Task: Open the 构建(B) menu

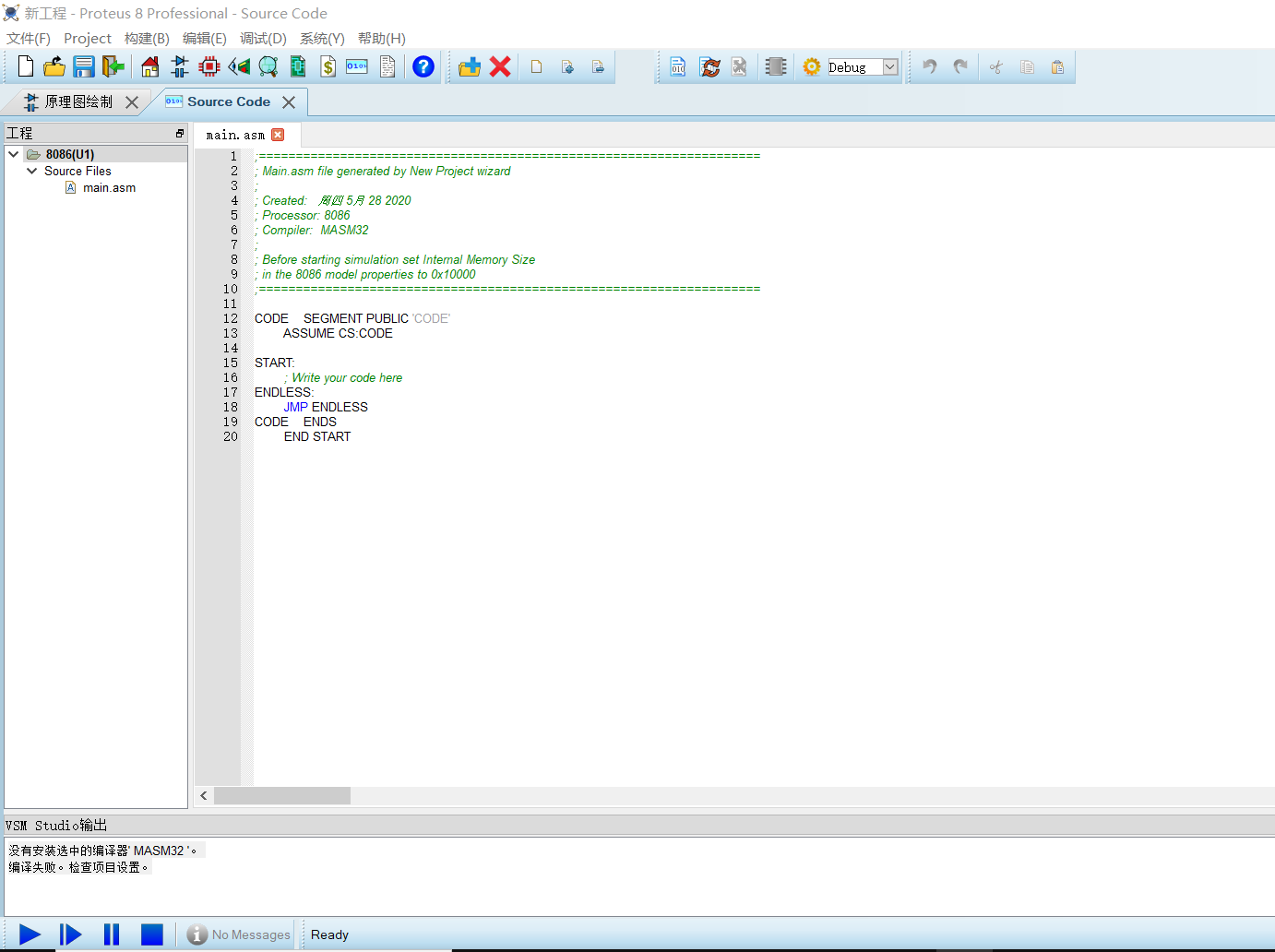Action: pos(147,38)
